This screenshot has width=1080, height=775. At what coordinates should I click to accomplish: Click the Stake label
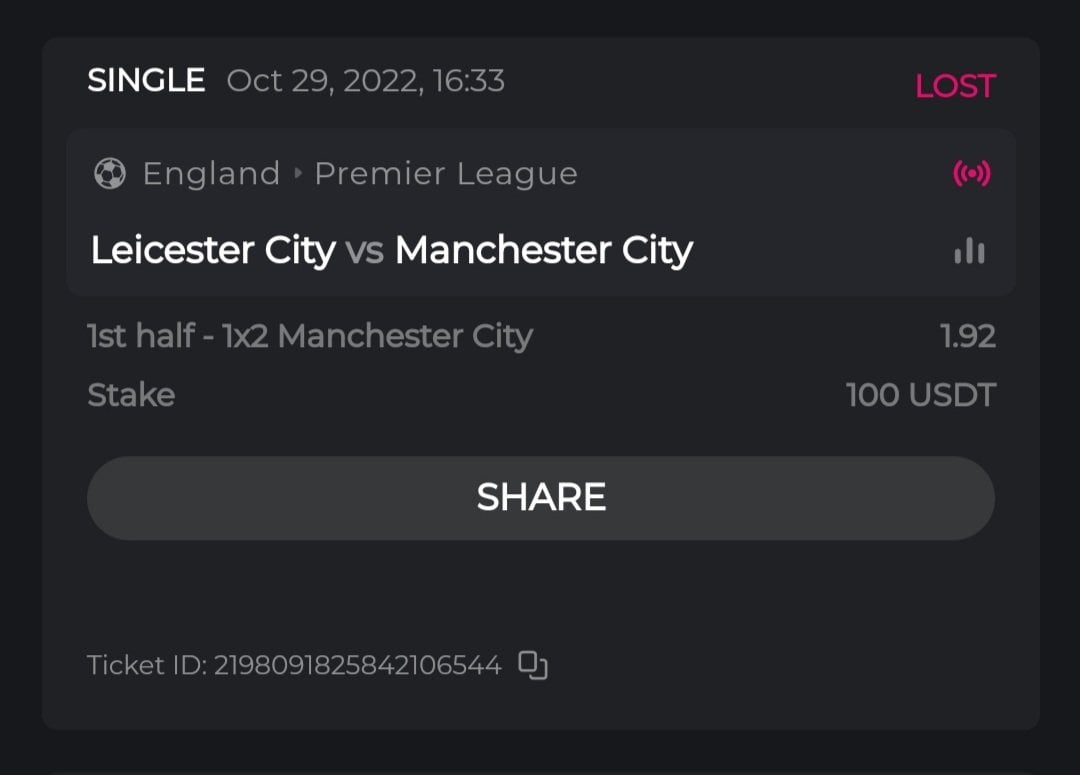point(131,395)
